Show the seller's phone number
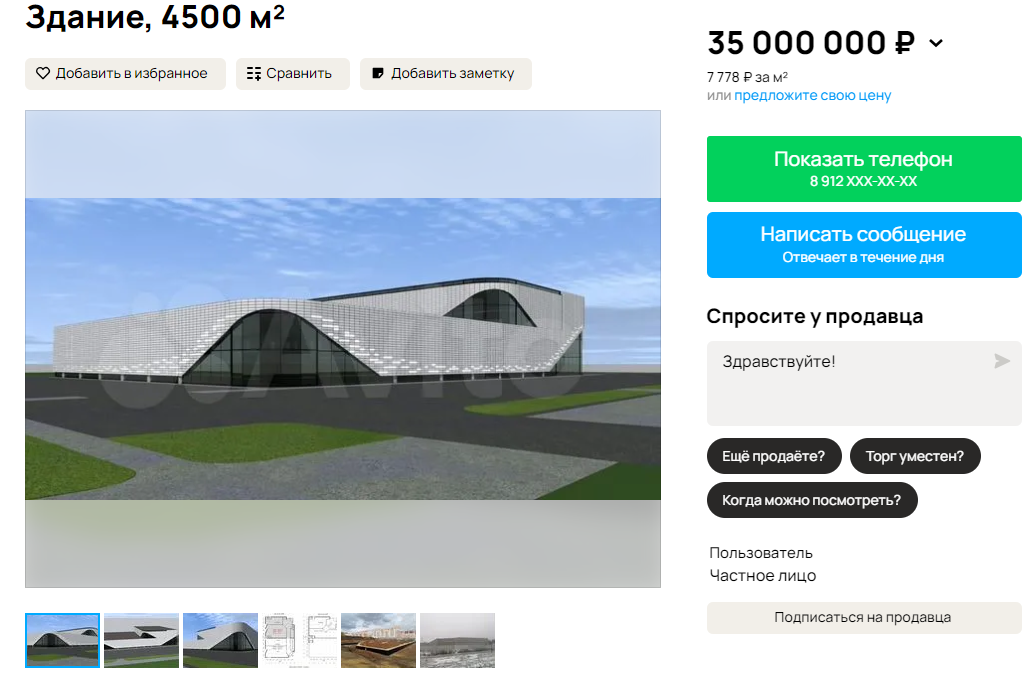The image size is (1028, 690). (863, 169)
